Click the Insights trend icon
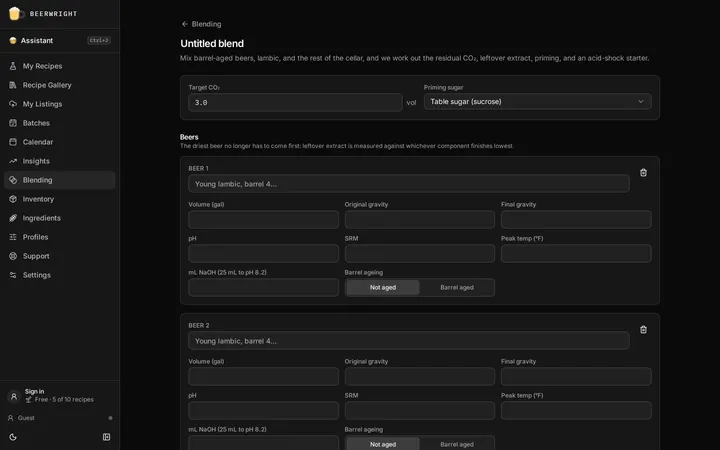Screen dimensions: 720x450 click(x=13, y=161)
